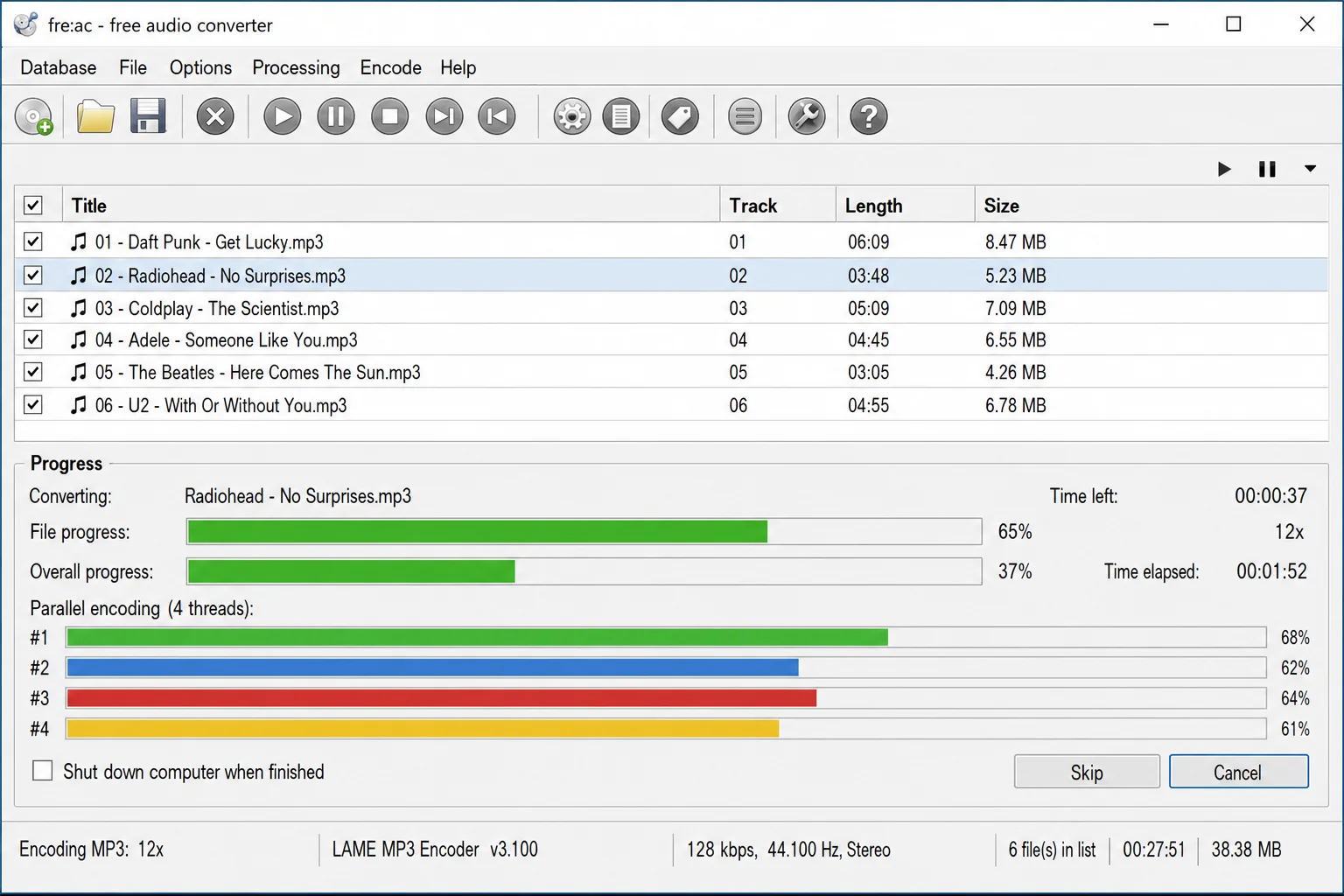1344x896 pixels.
Task: Click '128 kbps, 44.100 Hz, Stereo' status text
Action: [788, 850]
